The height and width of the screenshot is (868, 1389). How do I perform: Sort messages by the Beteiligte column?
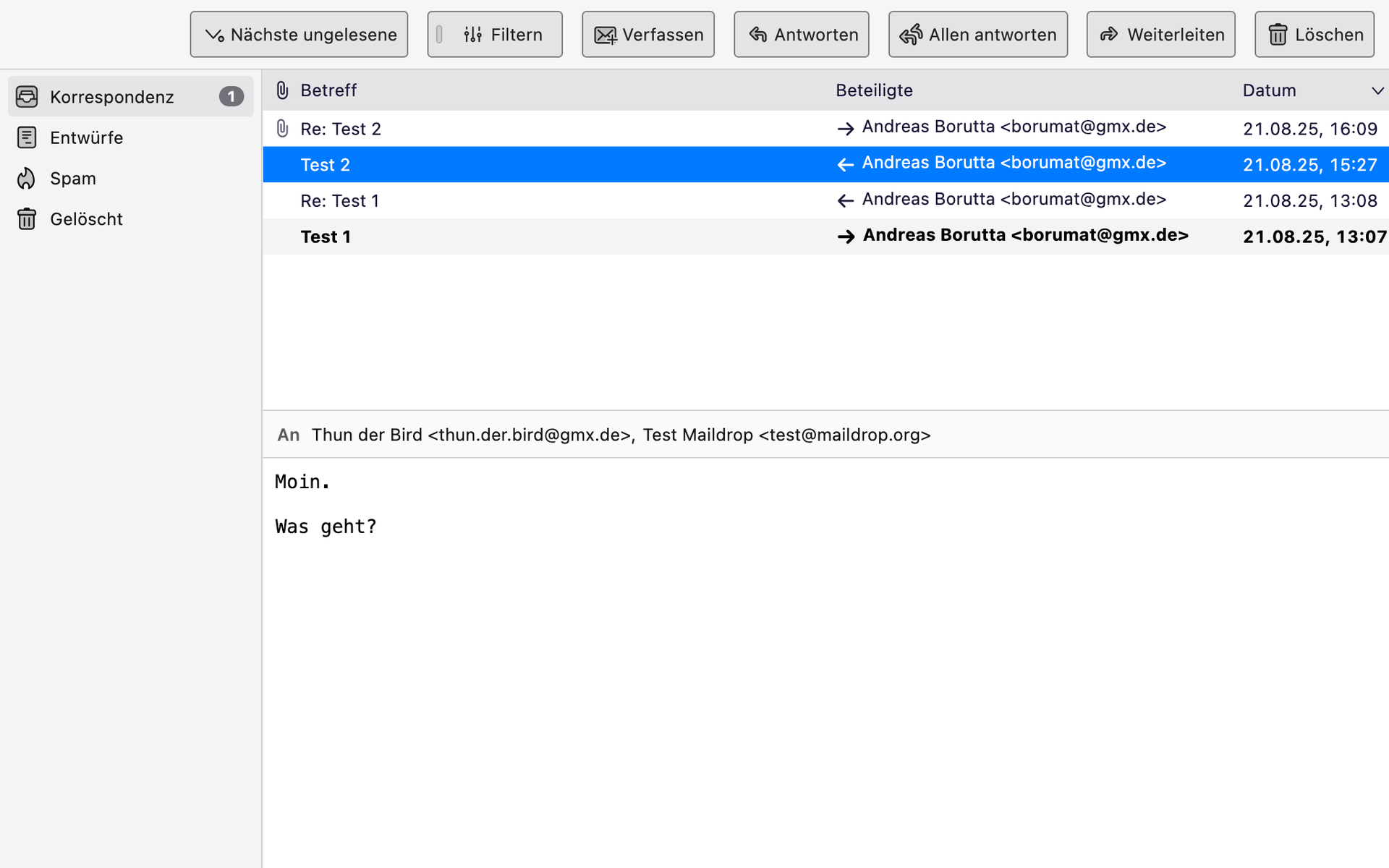click(874, 90)
